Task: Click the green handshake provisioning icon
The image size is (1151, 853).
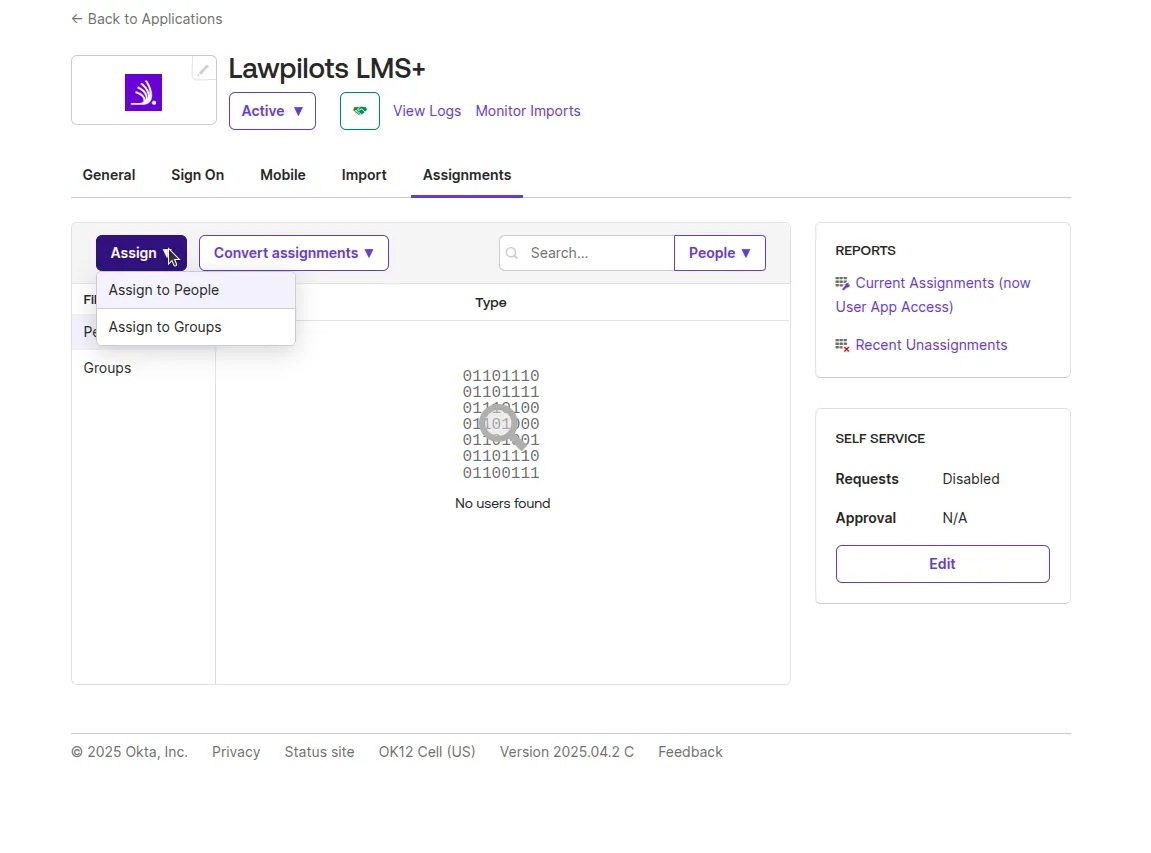Action: pos(360,111)
